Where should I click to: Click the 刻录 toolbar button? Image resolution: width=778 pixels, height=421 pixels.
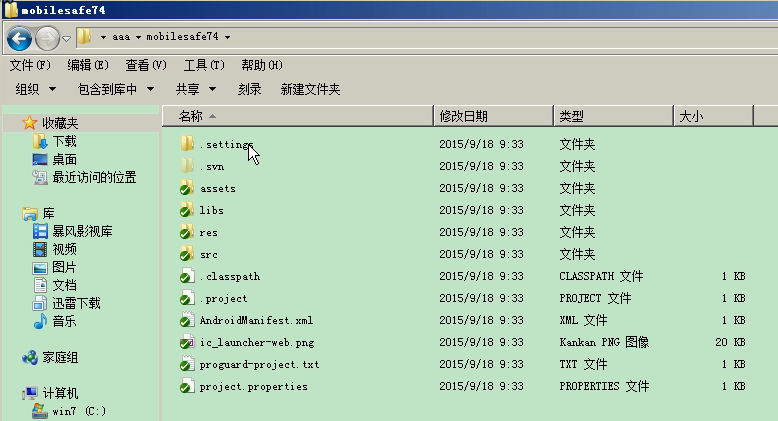click(x=250, y=89)
